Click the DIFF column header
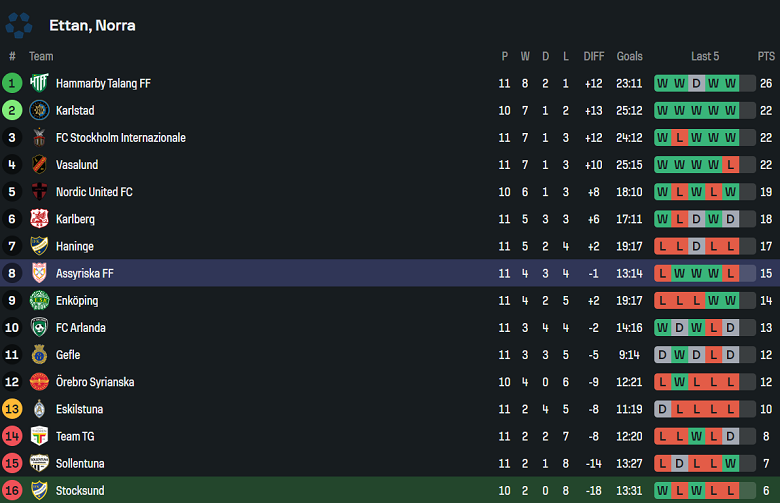 tap(594, 57)
